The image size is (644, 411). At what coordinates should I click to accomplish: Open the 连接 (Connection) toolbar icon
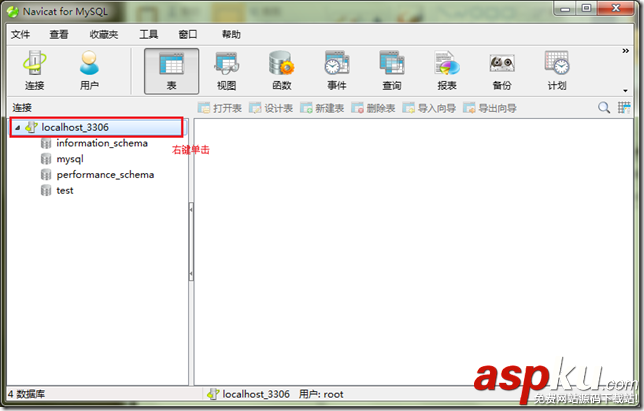pyautogui.click(x=34, y=71)
